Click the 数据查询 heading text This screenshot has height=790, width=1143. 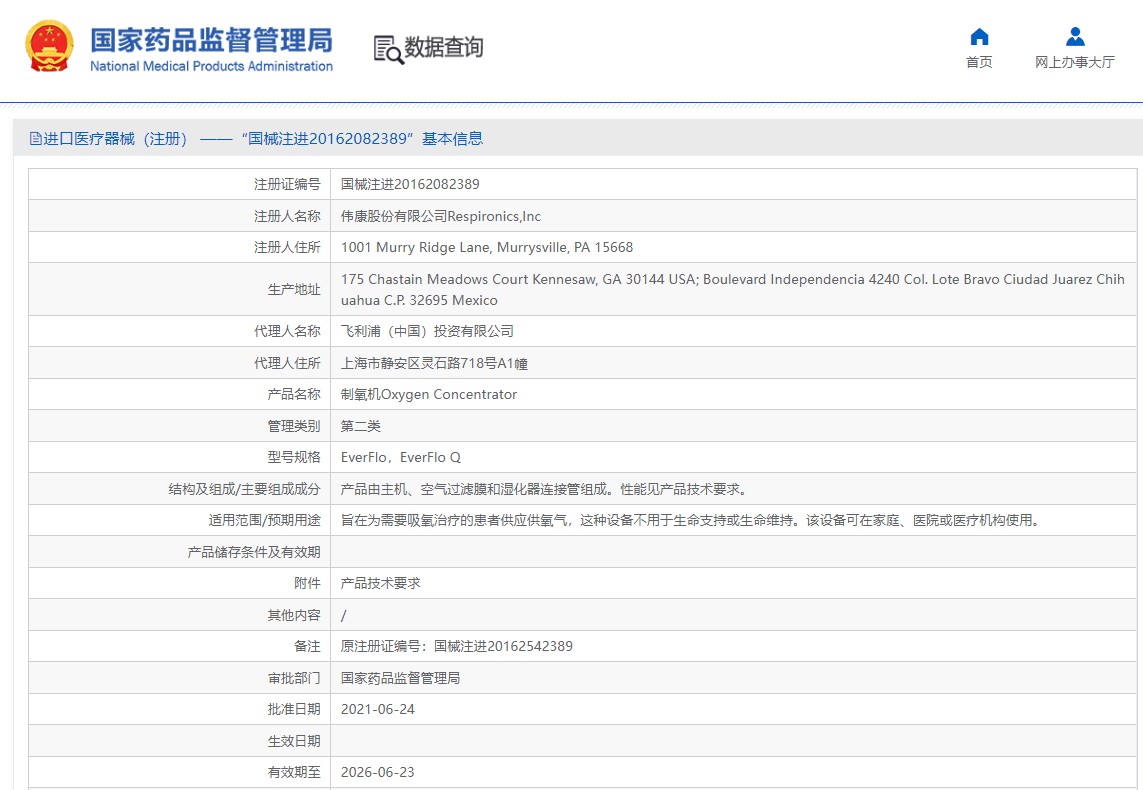pos(444,48)
